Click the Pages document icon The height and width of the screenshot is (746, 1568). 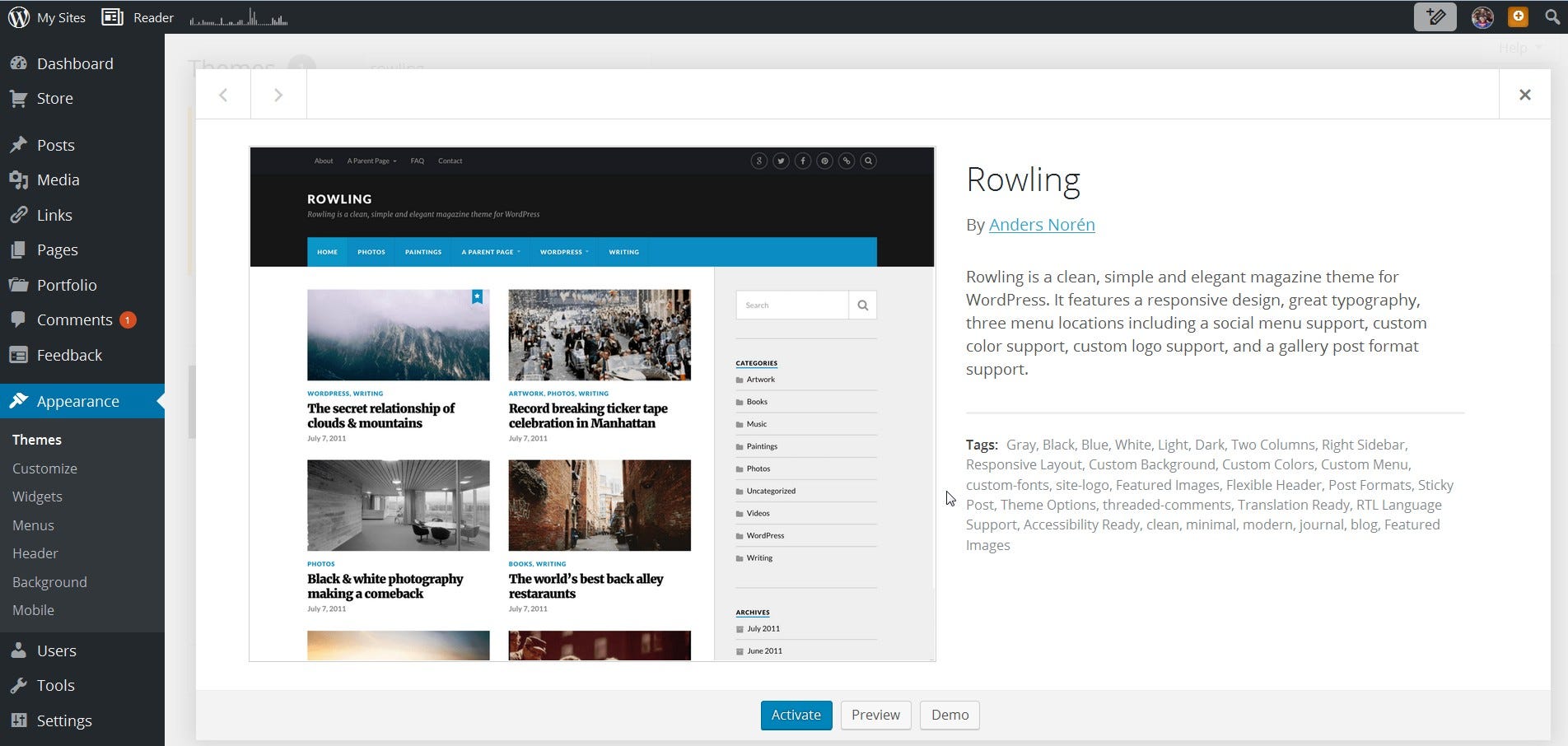coord(18,249)
